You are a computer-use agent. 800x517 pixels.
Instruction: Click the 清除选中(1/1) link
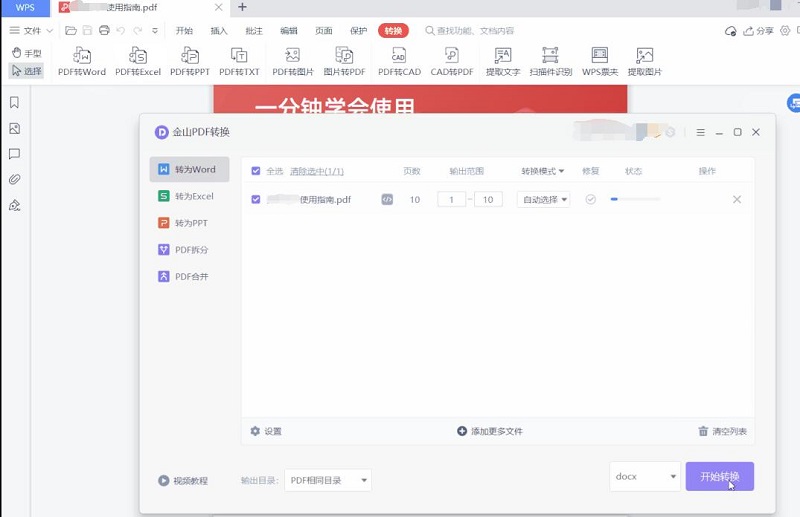pos(317,171)
